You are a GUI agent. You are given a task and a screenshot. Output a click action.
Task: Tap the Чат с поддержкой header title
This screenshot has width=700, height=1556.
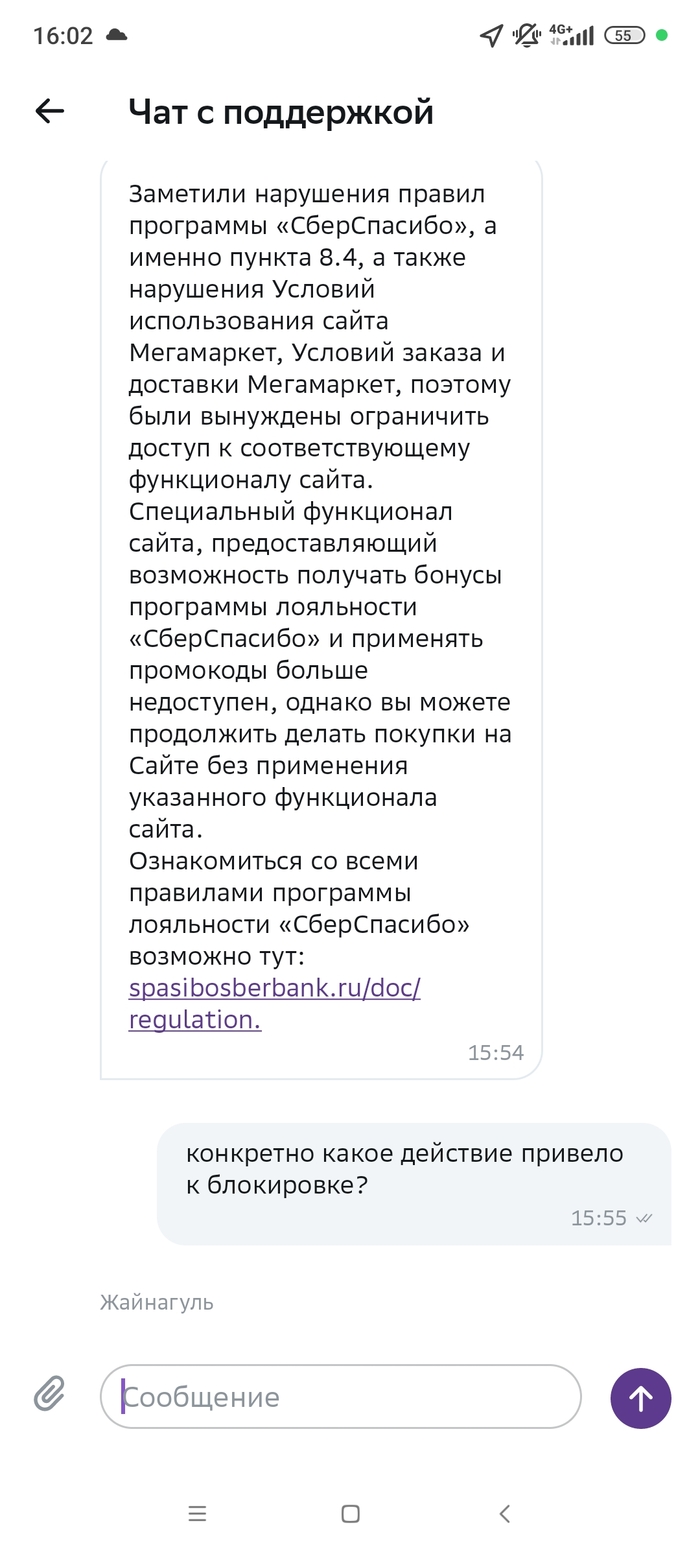[281, 112]
